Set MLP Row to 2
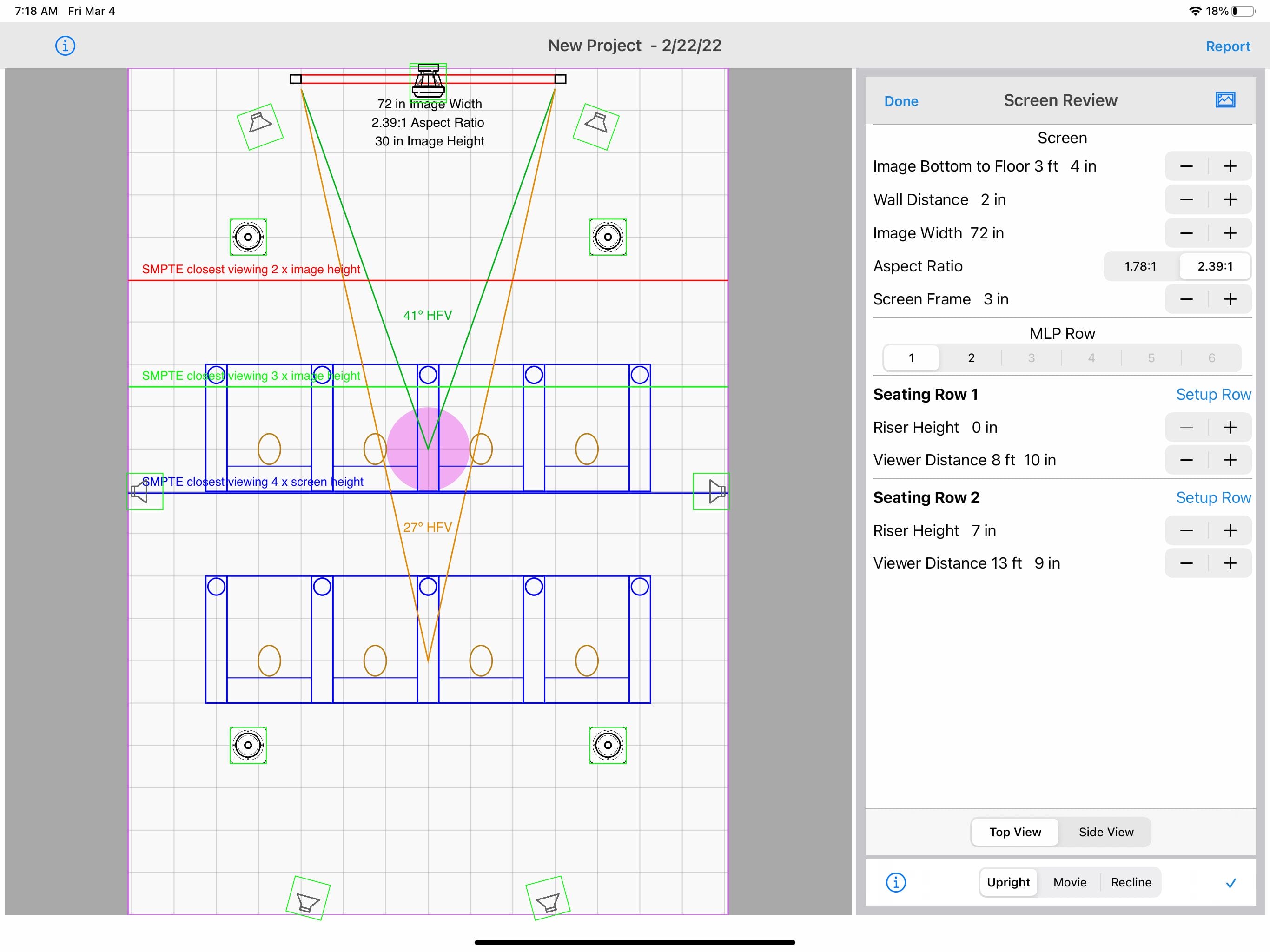The image size is (1270, 952). click(x=971, y=358)
